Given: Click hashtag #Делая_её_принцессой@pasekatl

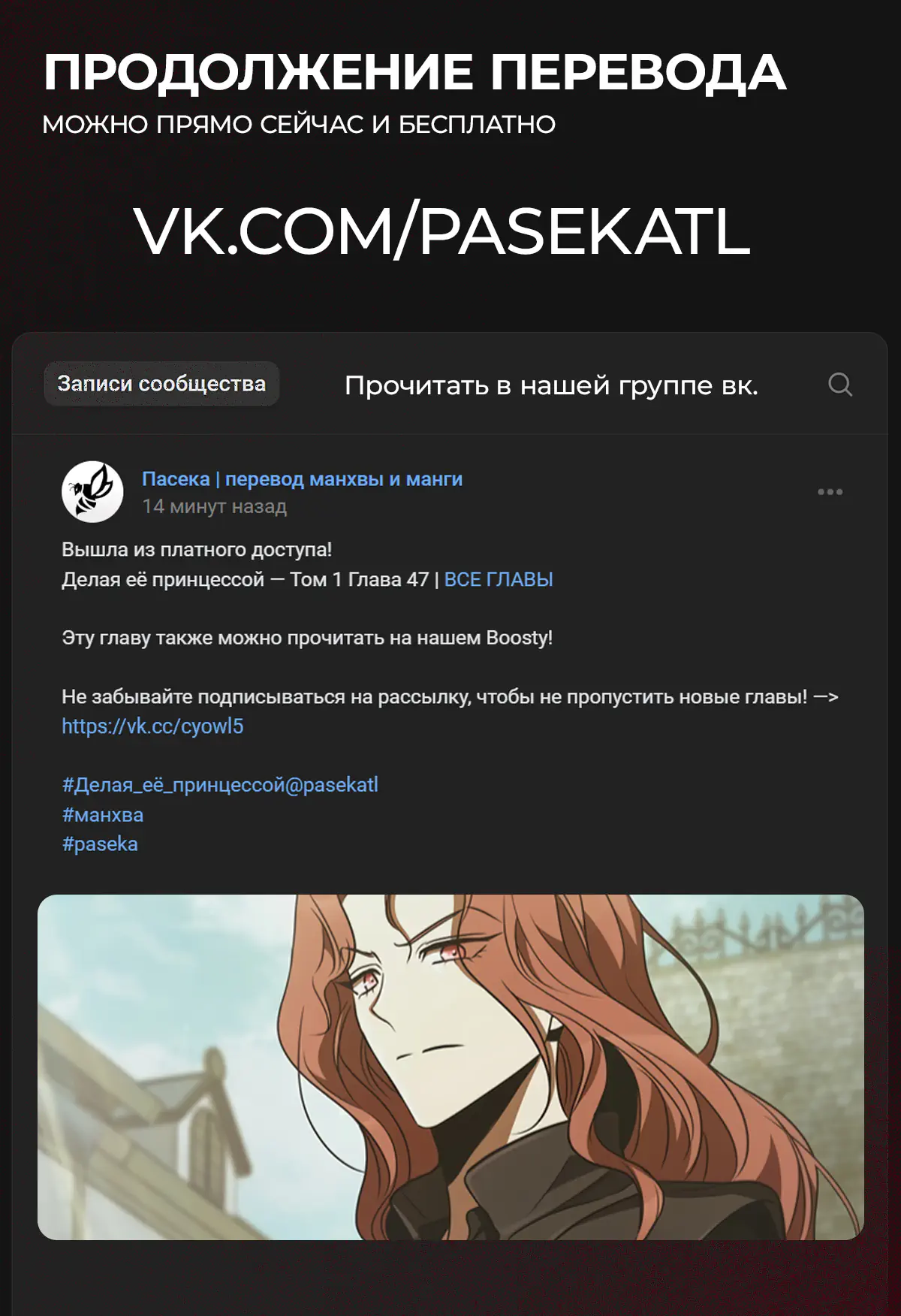Looking at the screenshot, I should coord(220,785).
